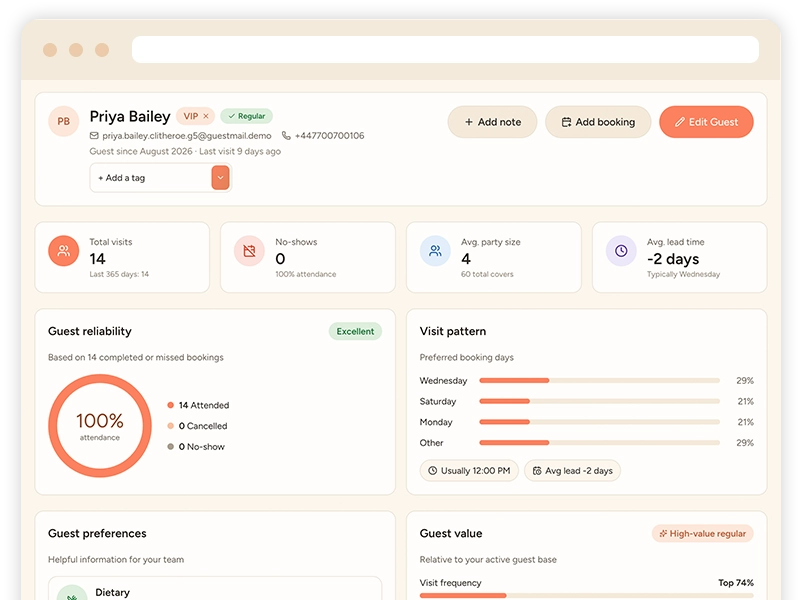Click the No-shows value 0

[280, 259]
